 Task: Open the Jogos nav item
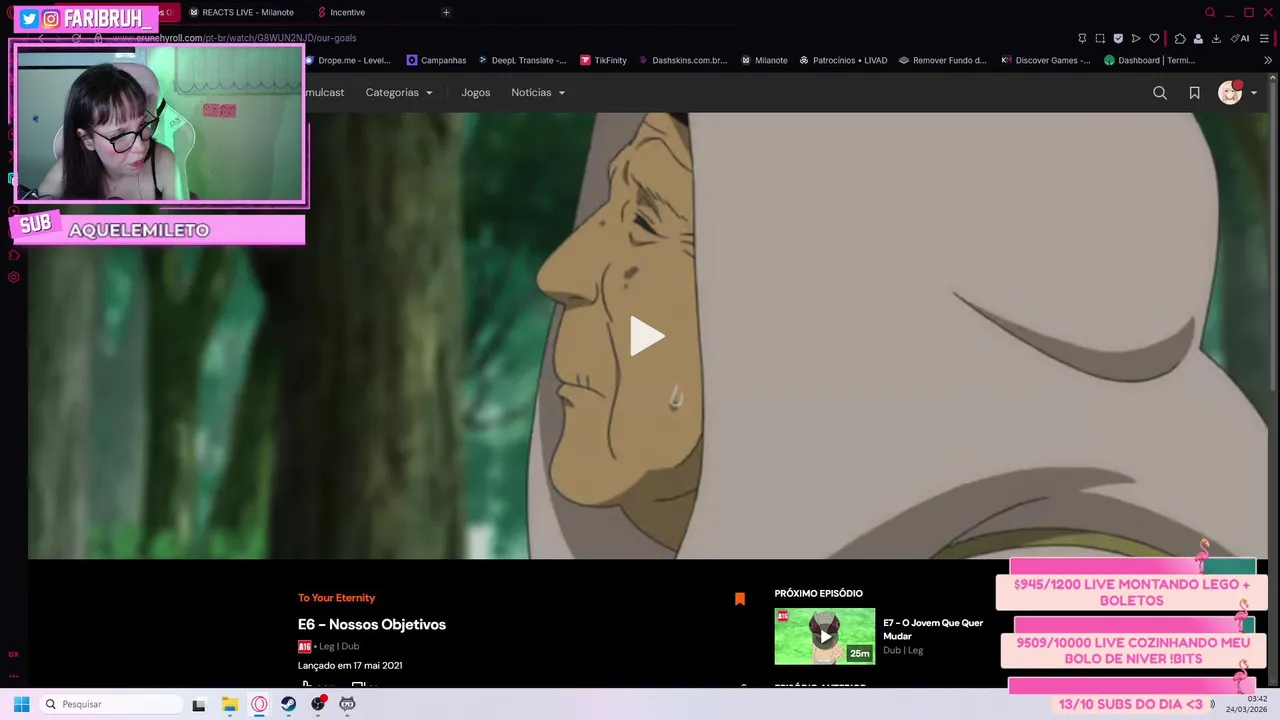pyautogui.click(x=476, y=93)
